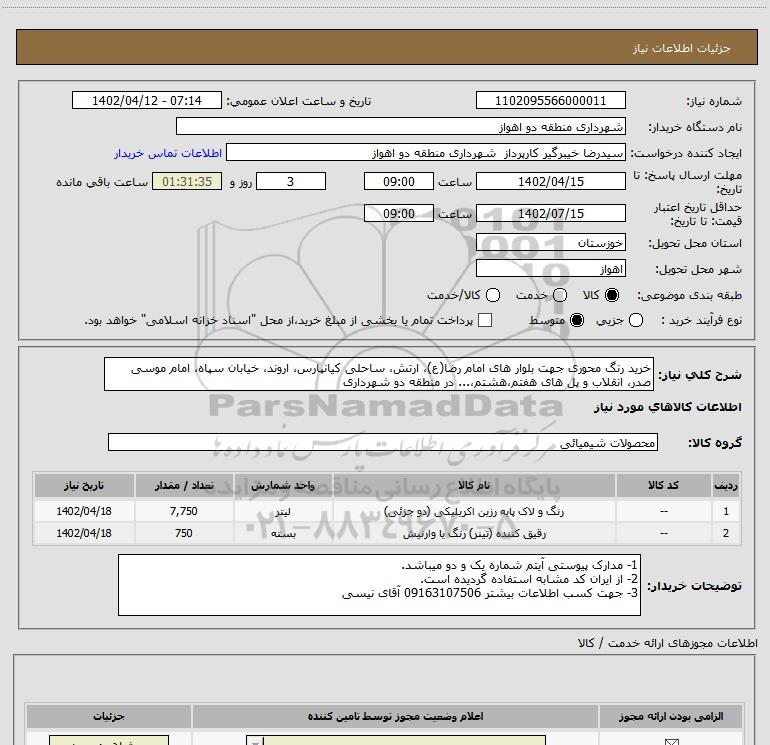Click the جزئیات اطلاعات نیاز page header
The image size is (770, 745).
click(682, 48)
